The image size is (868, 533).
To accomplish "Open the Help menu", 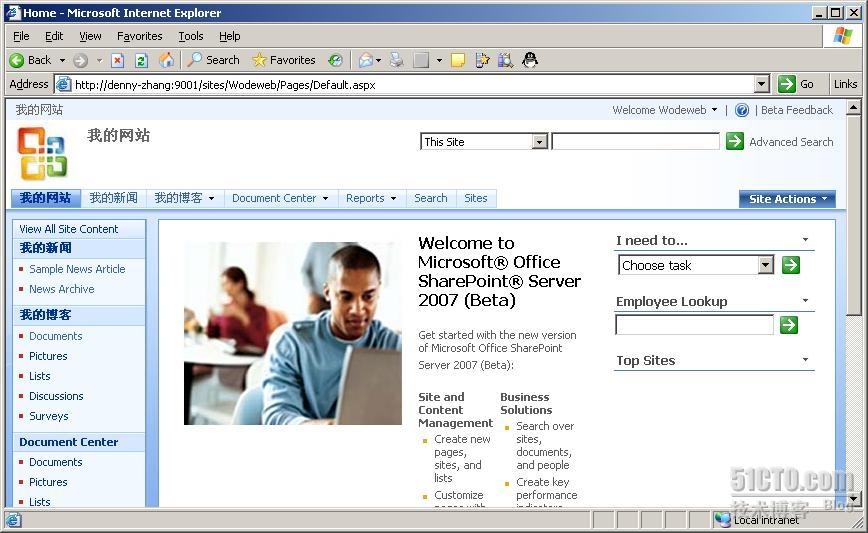I will (x=229, y=36).
